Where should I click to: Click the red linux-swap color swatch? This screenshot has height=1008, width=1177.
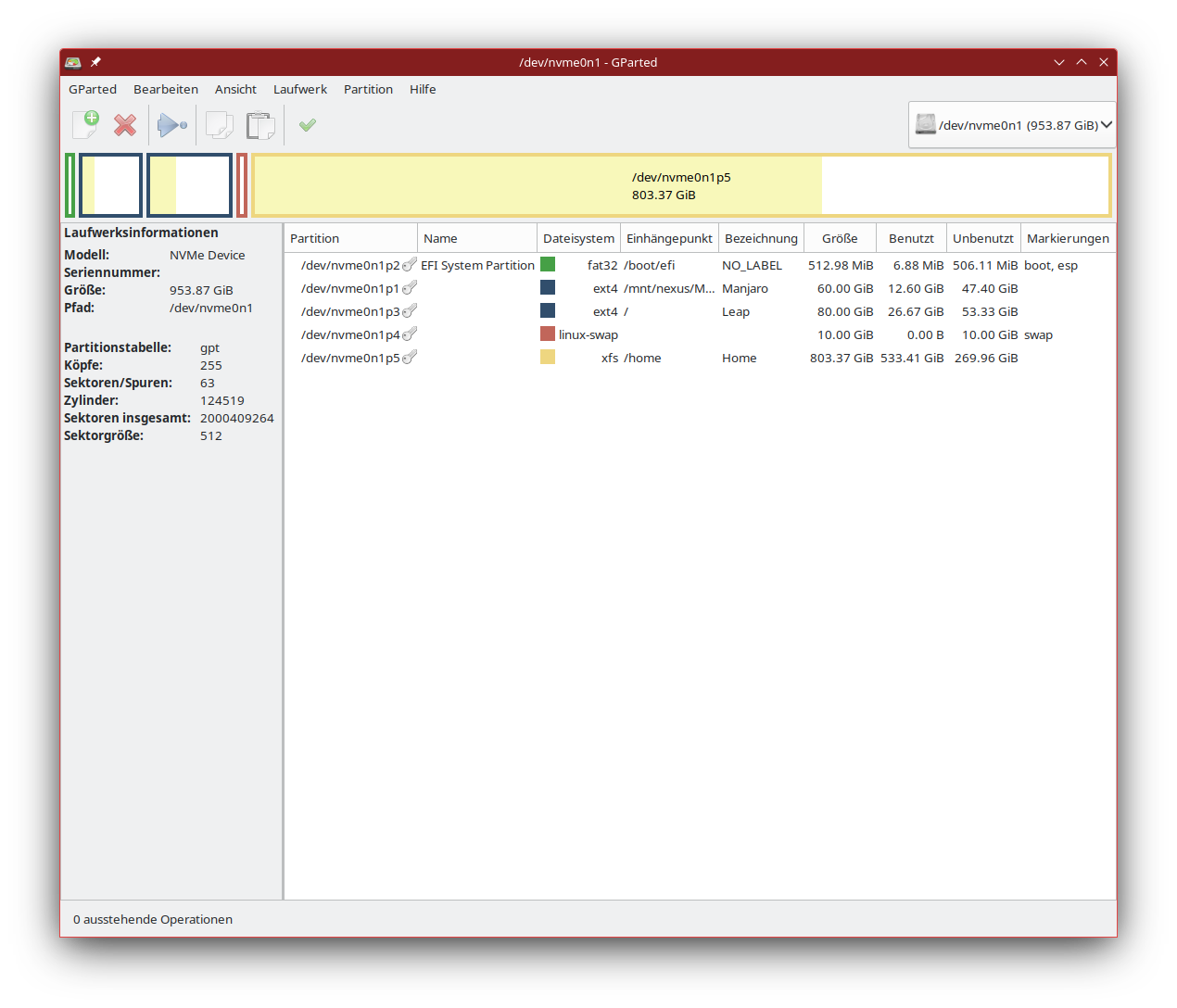[x=548, y=334]
